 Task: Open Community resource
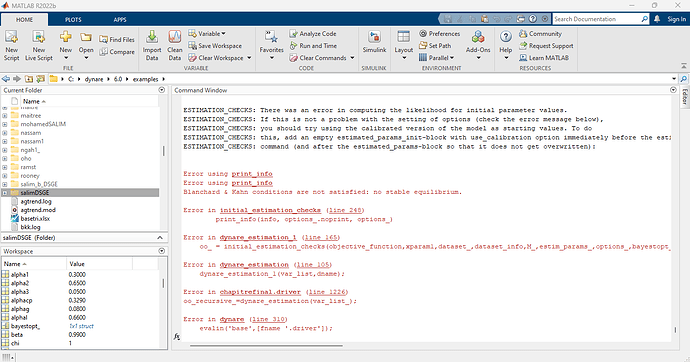click(540, 33)
